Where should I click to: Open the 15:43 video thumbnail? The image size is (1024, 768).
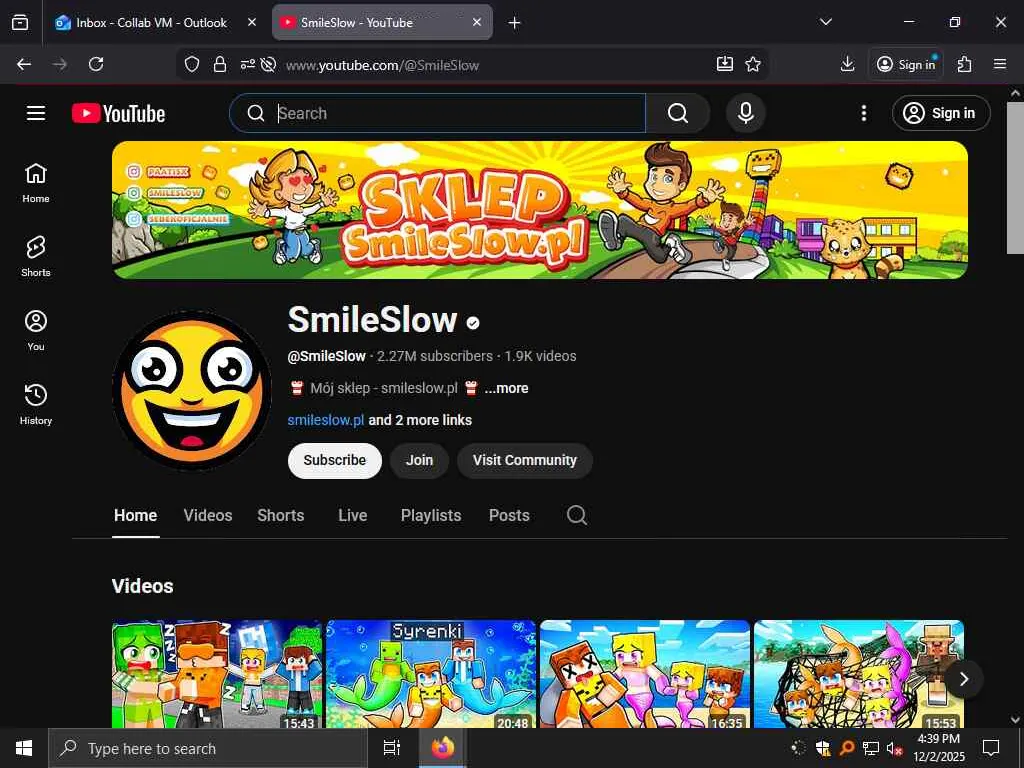pyautogui.click(x=217, y=675)
